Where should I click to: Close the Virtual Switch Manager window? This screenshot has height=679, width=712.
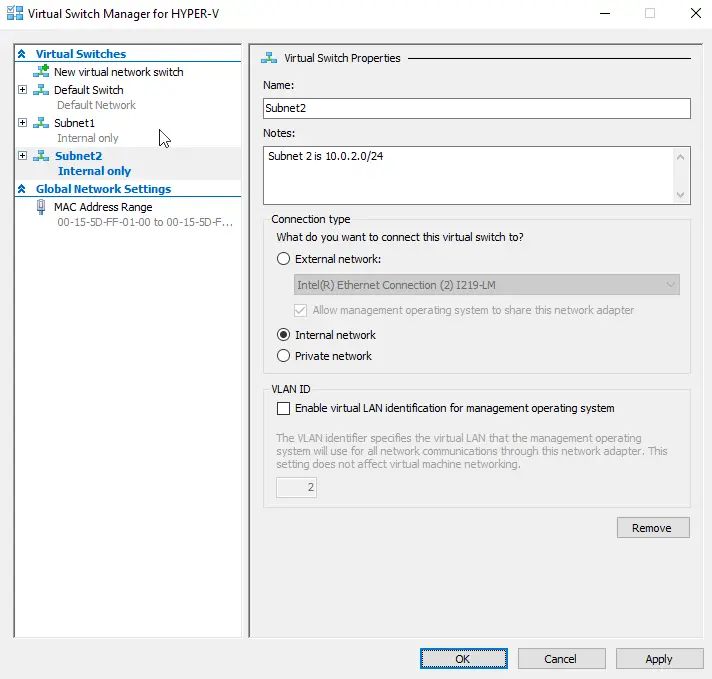coord(696,14)
